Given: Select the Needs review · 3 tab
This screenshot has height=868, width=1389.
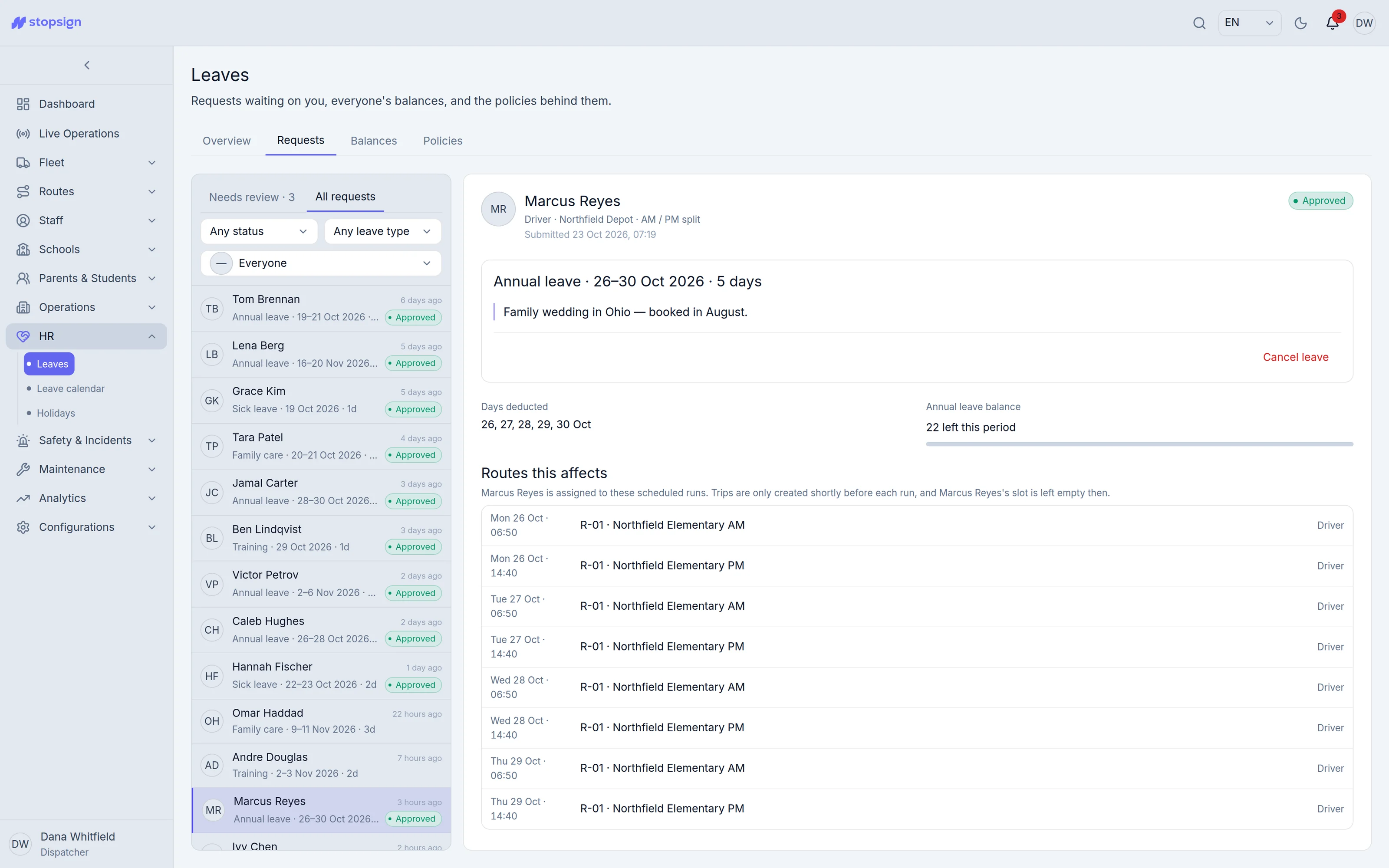Looking at the screenshot, I should tap(251, 197).
